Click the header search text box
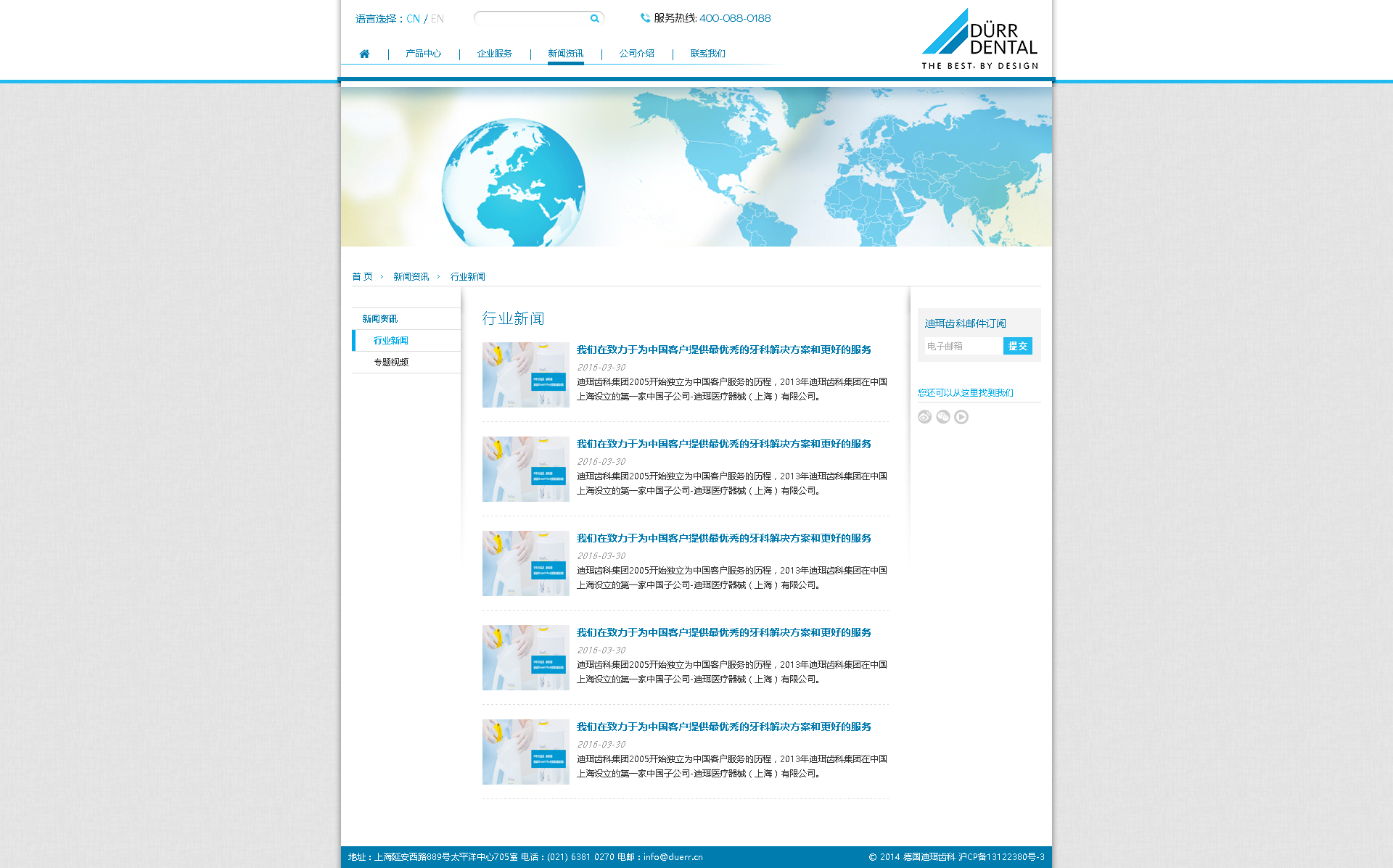1393x868 pixels. coord(533,19)
